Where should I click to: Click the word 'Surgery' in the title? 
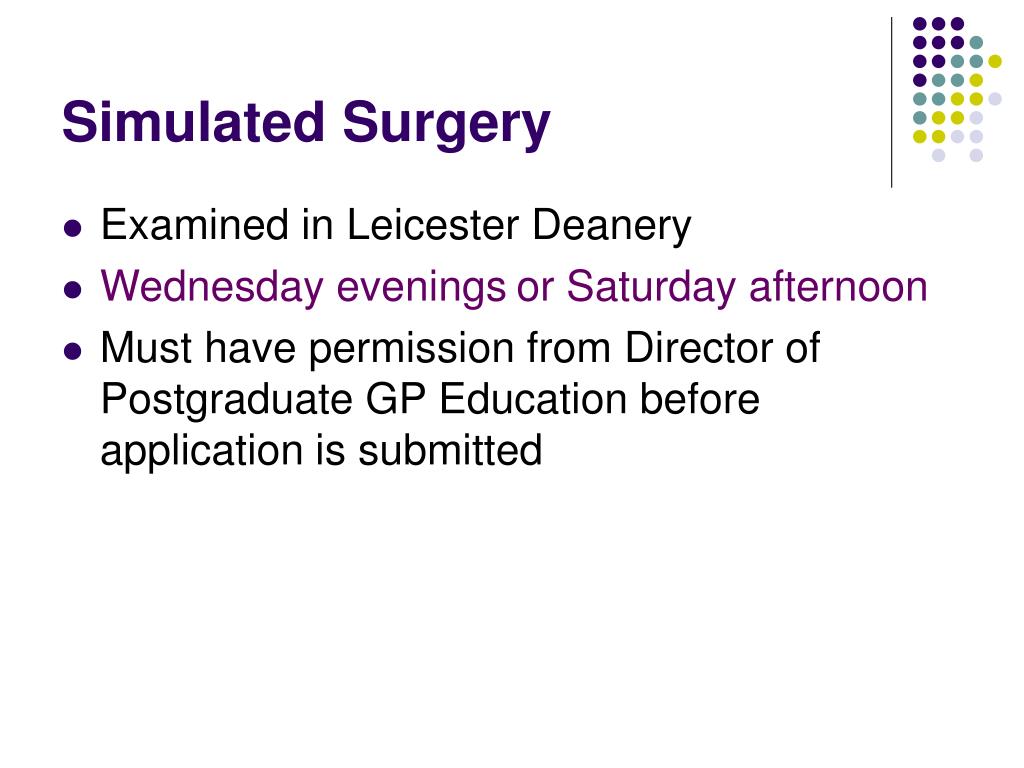pyautogui.click(x=447, y=125)
